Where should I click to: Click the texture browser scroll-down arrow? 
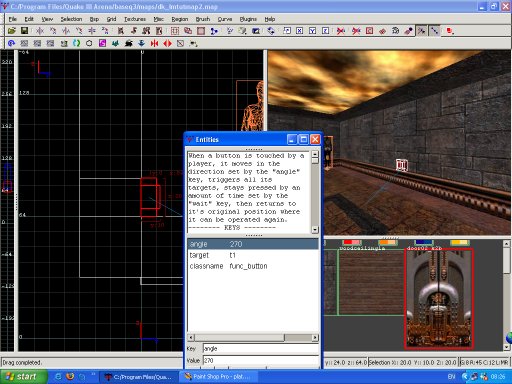click(x=507, y=347)
